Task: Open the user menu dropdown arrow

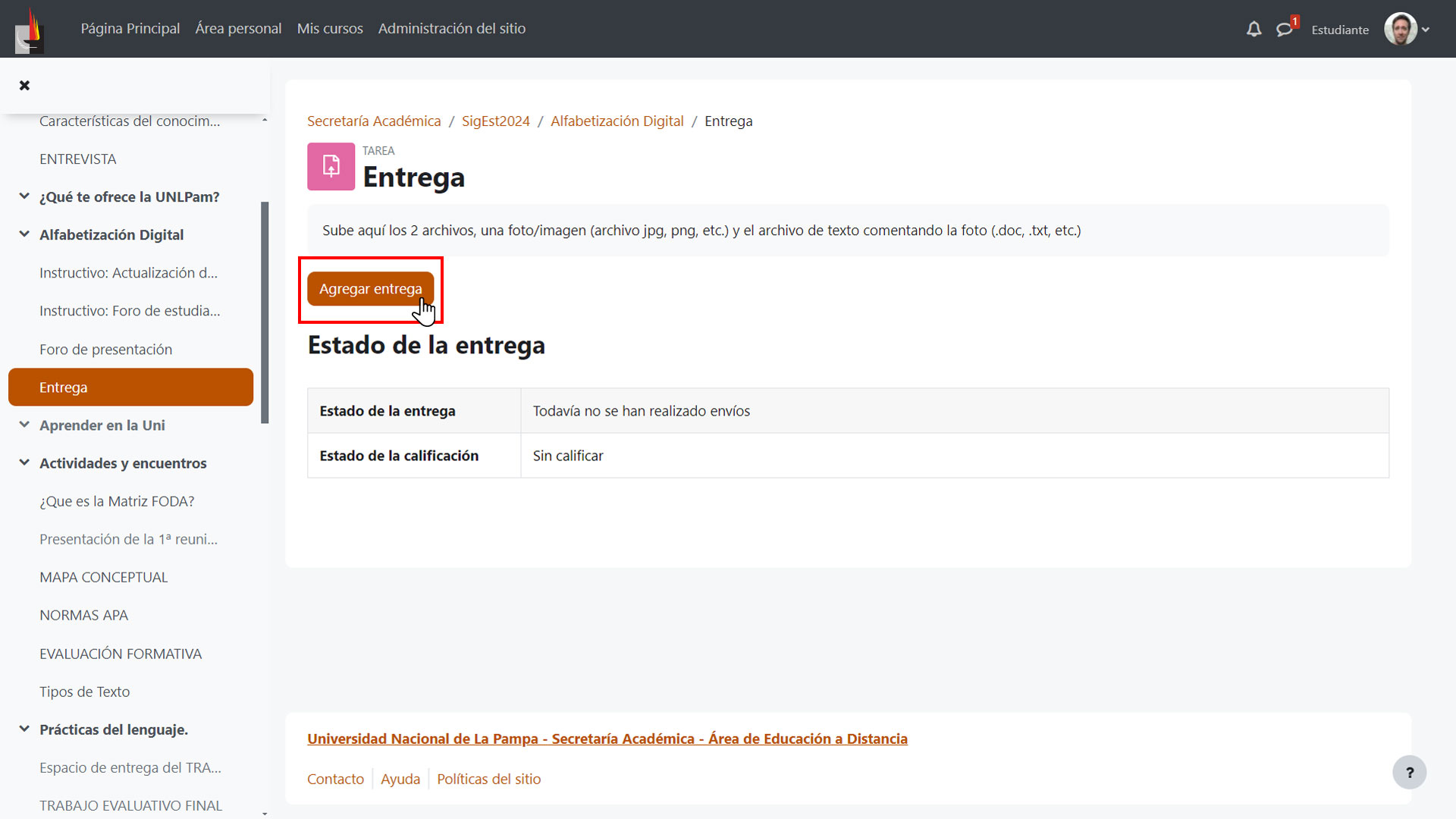Action: point(1426,30)
